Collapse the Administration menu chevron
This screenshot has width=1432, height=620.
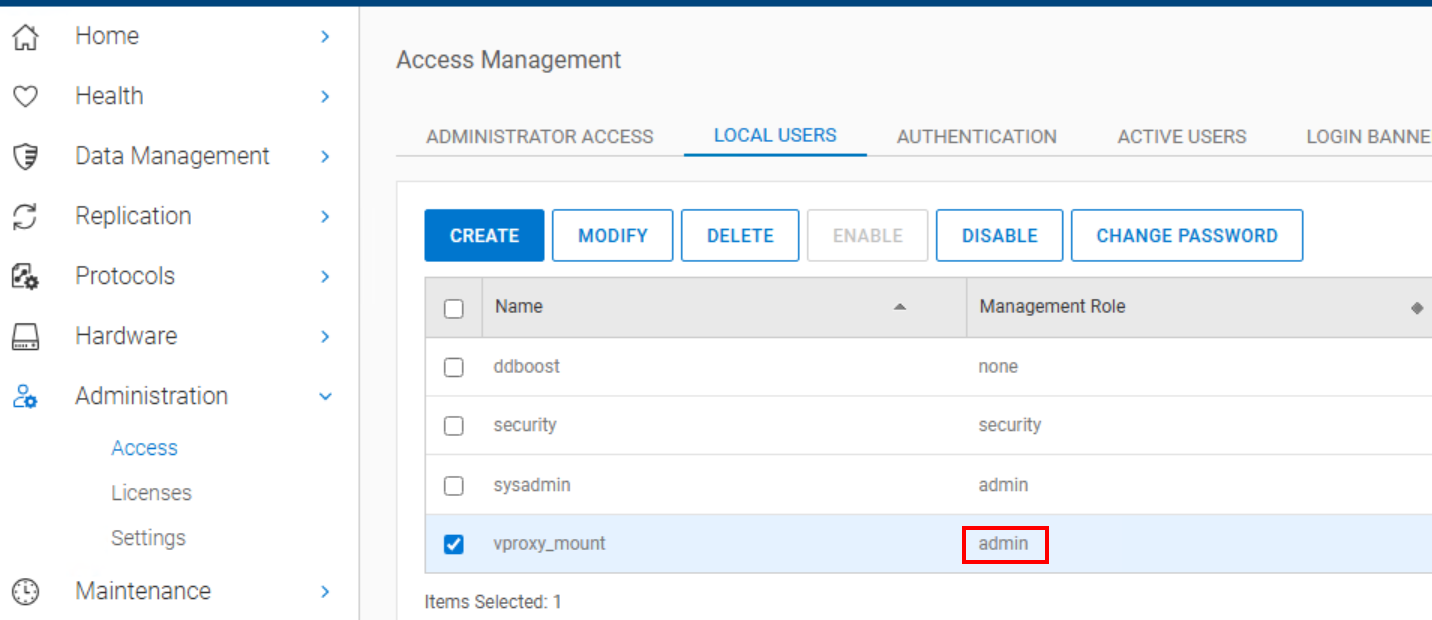click(x=325, y=397)
